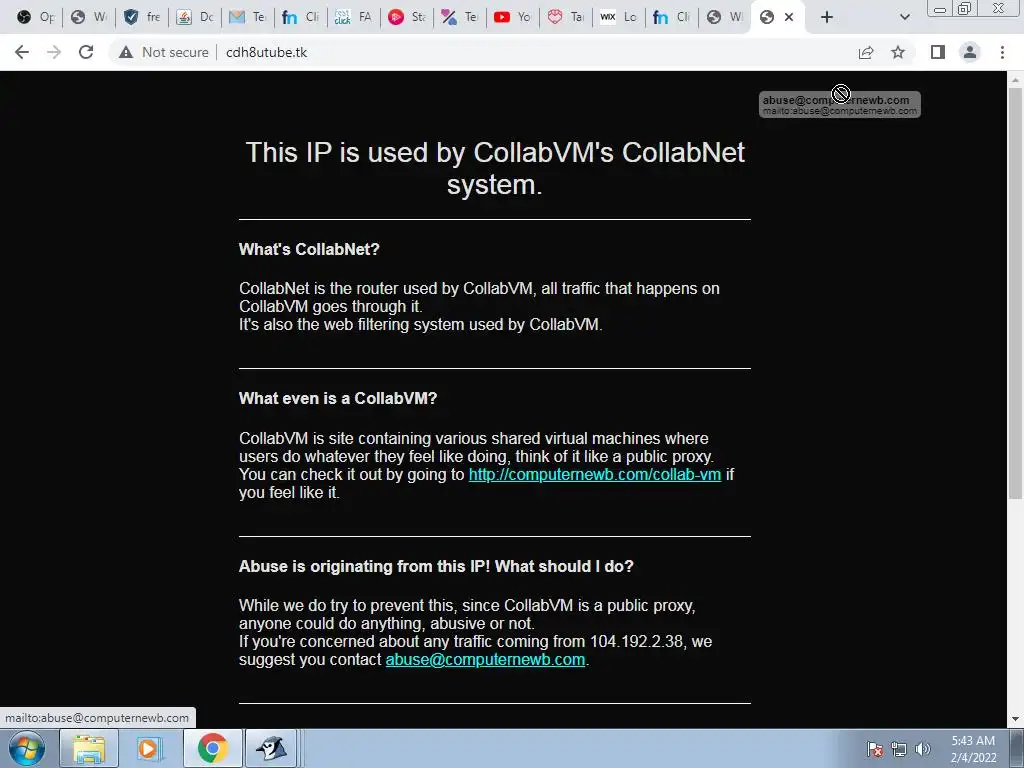Open Windows Explorer from the taskbar
Screen dimensions: 1024x768
[x=88, y=748]
